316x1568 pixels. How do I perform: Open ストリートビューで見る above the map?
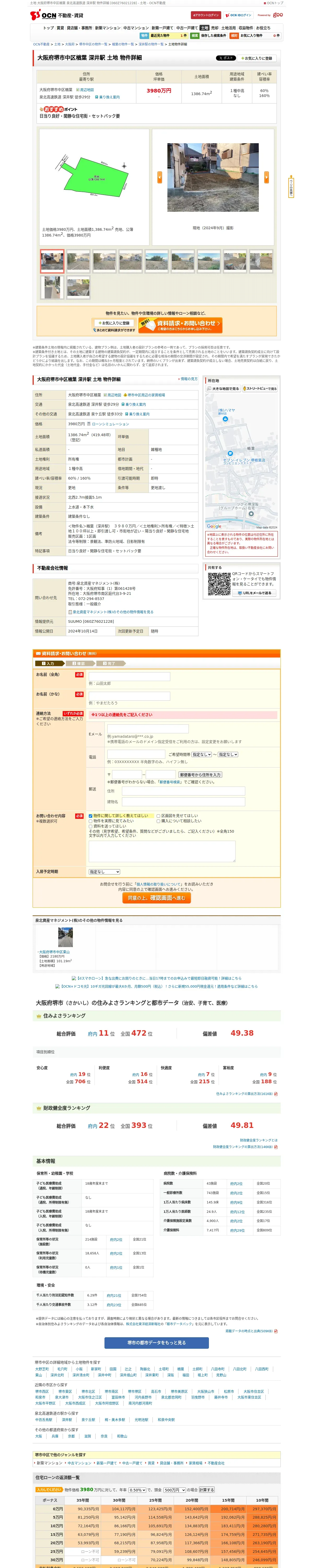pos(260,388)
